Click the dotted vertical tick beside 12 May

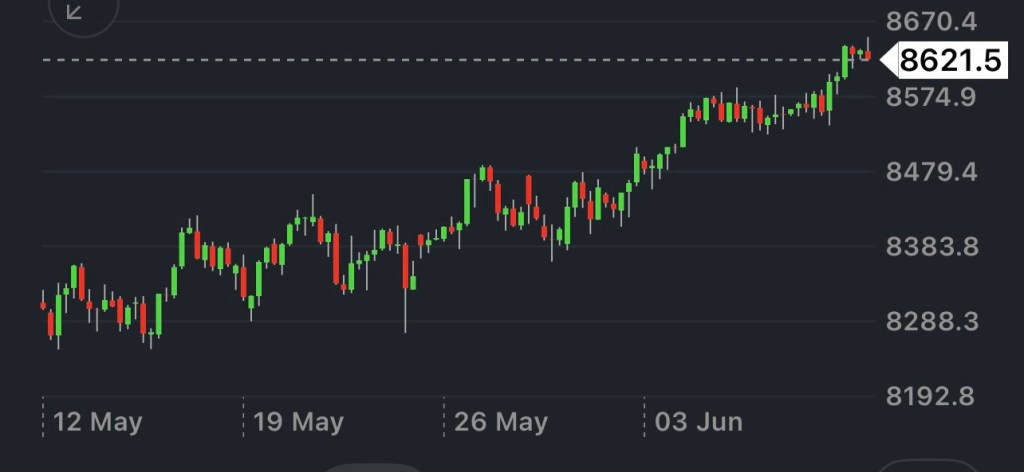pos(44,416)
